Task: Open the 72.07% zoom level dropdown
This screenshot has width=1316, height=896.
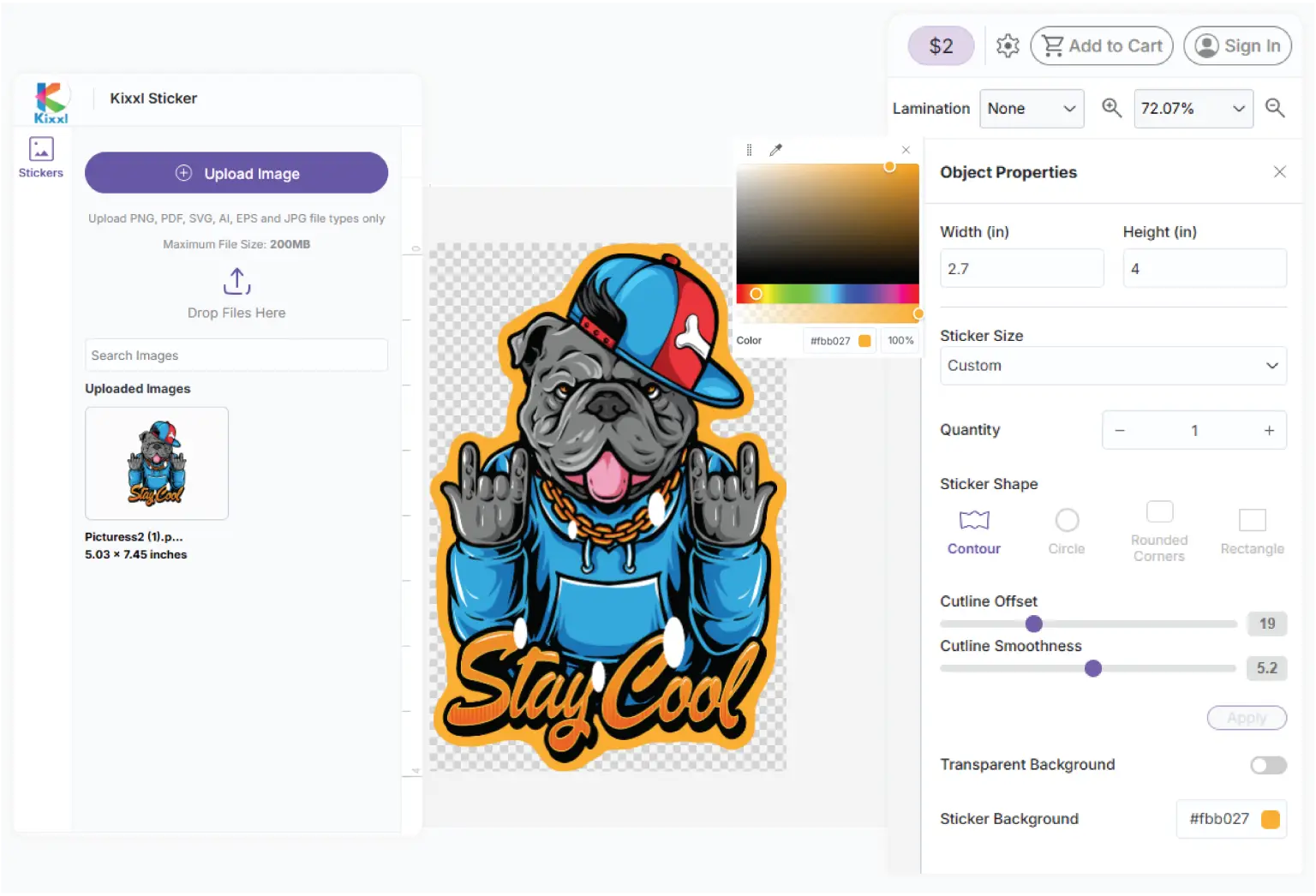Action: pyautogui.click(x=1193, y=109)
